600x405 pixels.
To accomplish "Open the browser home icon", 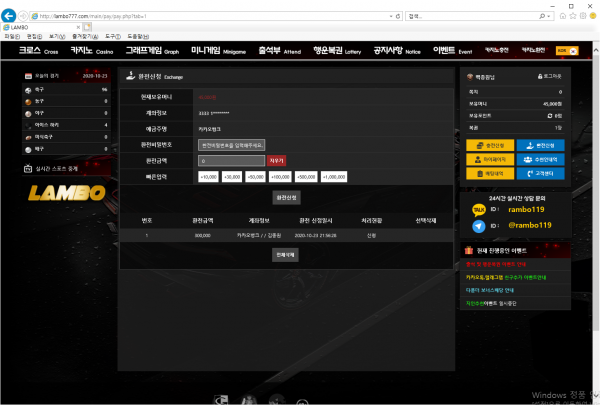I will [563, 16].
